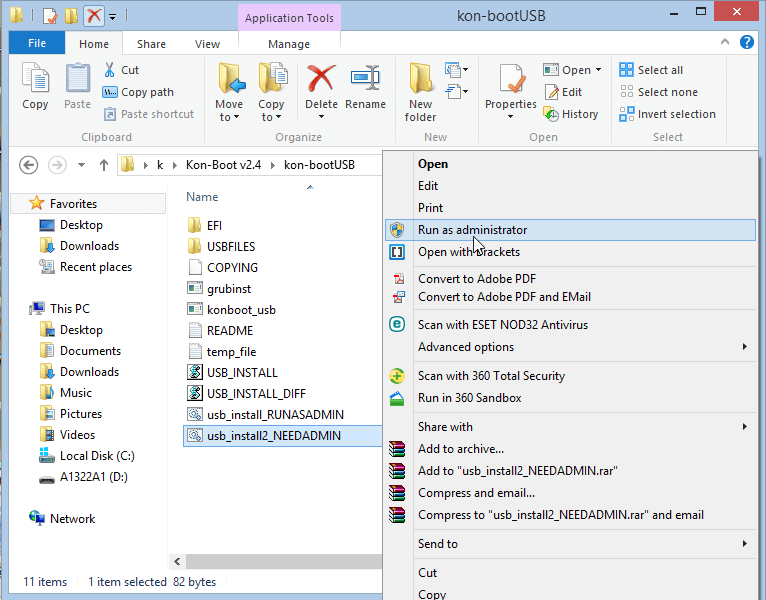Click quick access New folder icon in title bar
The width and height of the screenshot is (766, 600).
(71, 16)
